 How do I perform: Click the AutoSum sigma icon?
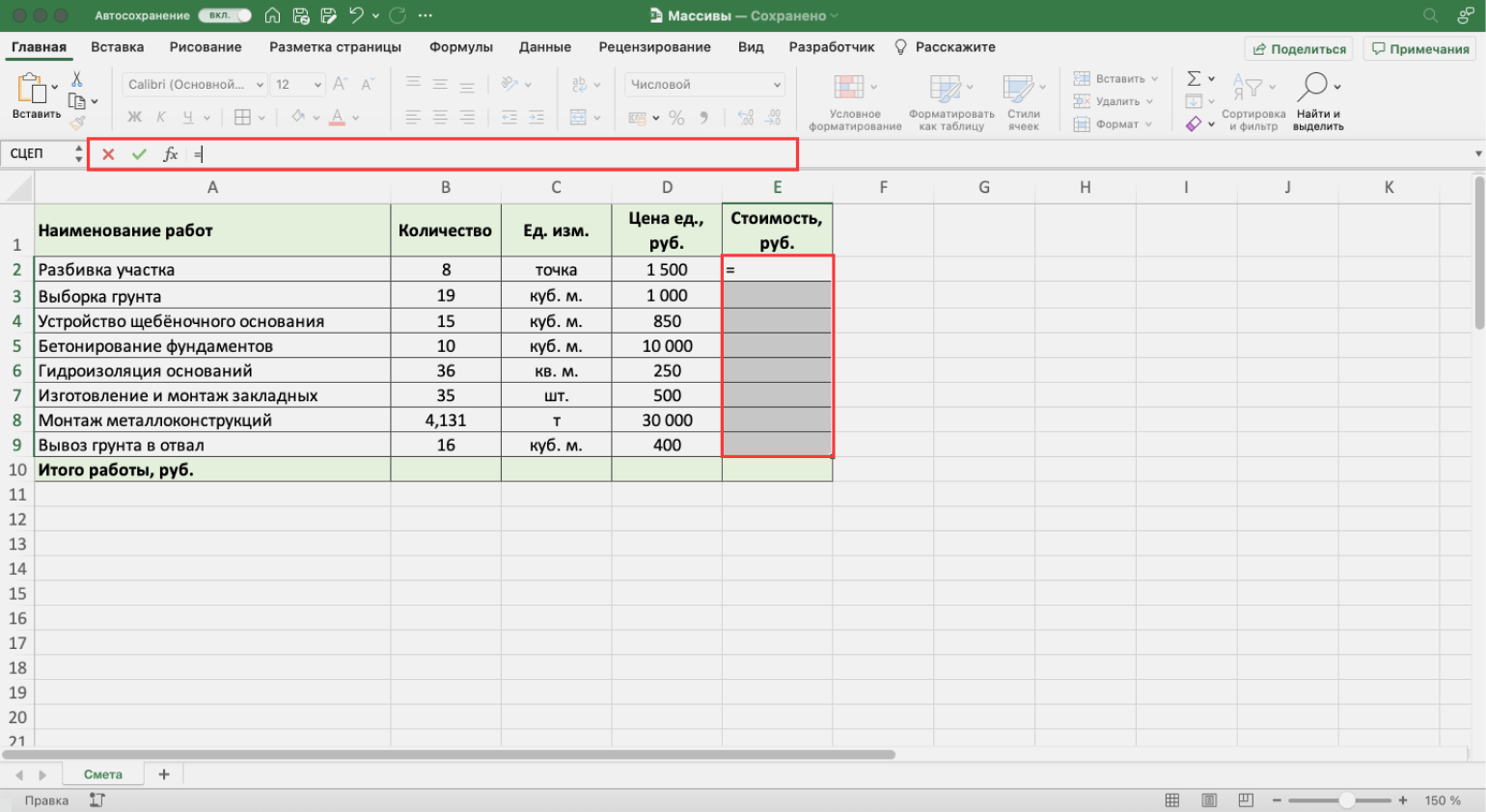[1194, 79]
